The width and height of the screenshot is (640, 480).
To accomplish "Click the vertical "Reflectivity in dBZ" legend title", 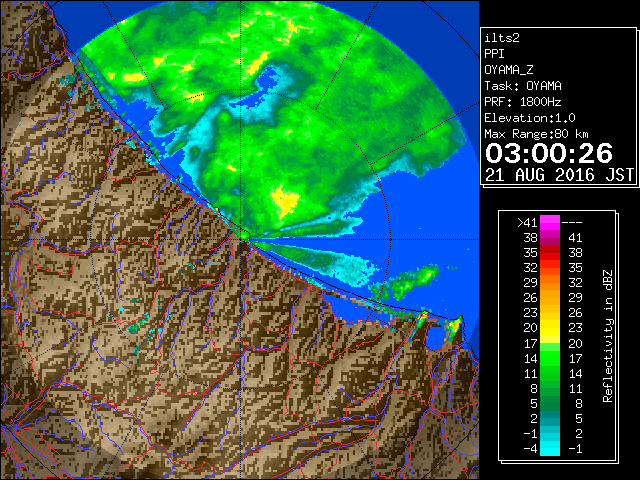I will tap(608, 336).
